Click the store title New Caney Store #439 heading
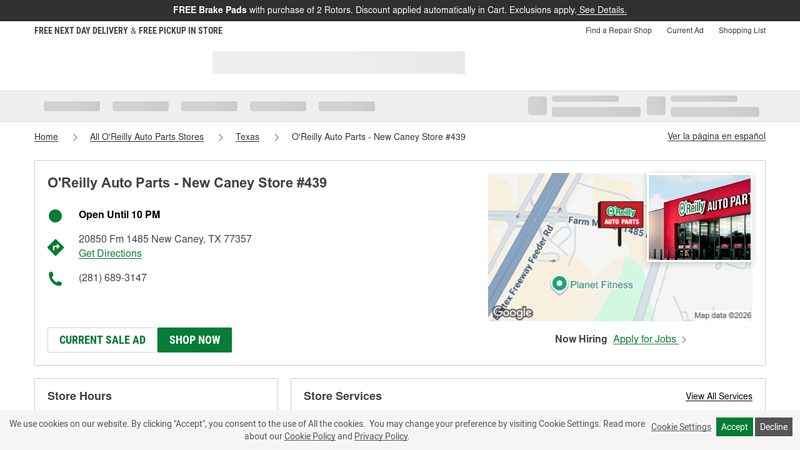Viewport: 800px width, 450px height. click(187, 183)
